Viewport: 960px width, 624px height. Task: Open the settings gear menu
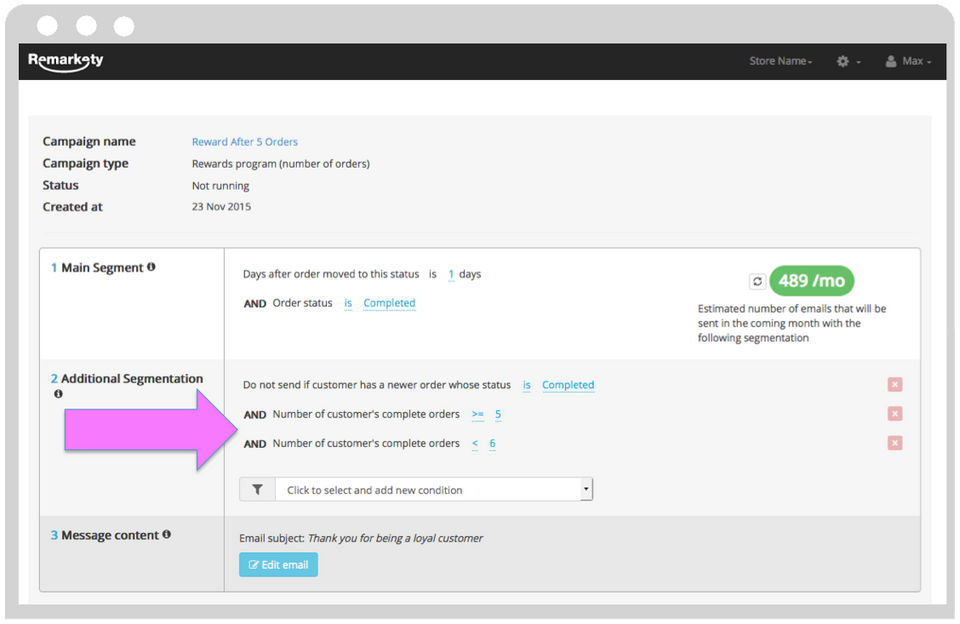click(x=846, y=62)
